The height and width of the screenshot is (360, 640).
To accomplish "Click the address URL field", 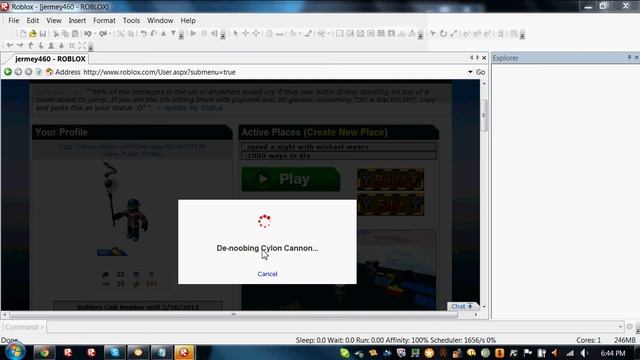I will coord(274,72).
